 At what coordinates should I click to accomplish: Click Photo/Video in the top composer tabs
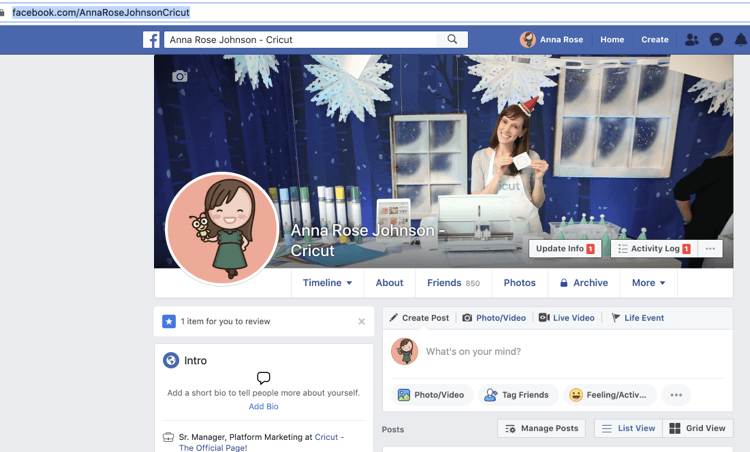[x=494, y=318]
